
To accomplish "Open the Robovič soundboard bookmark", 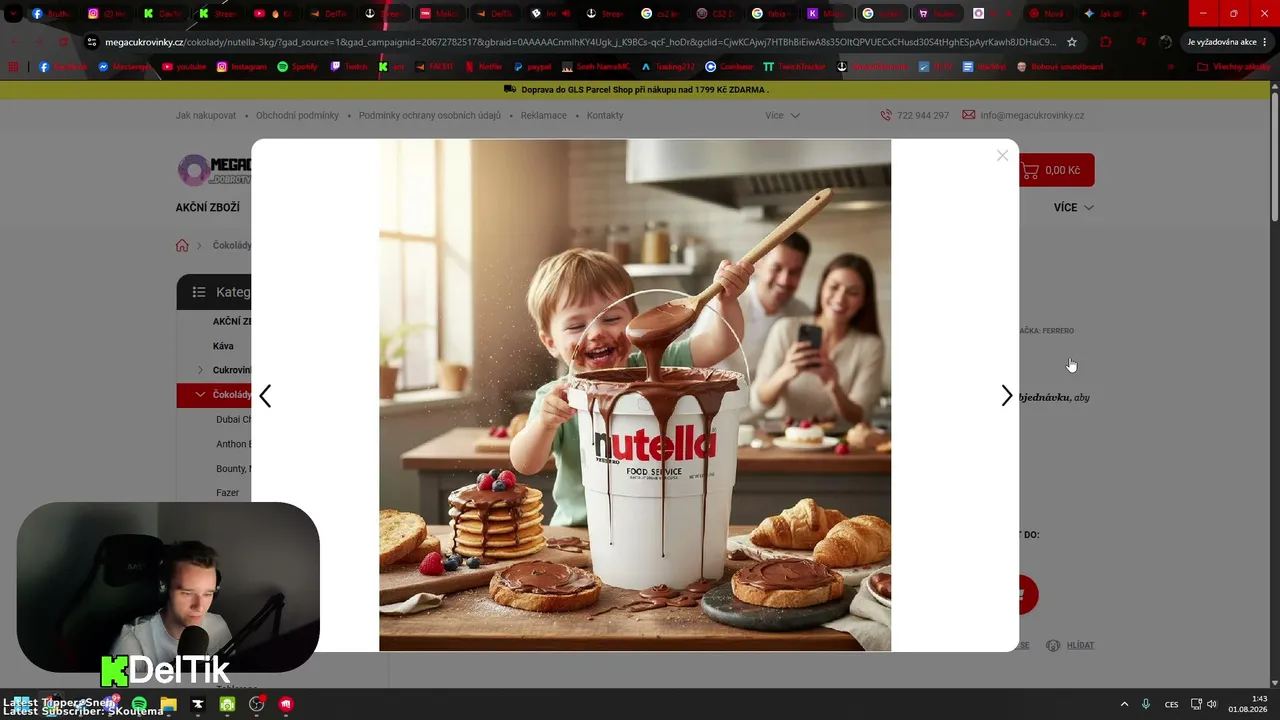I will [1060, 66].
